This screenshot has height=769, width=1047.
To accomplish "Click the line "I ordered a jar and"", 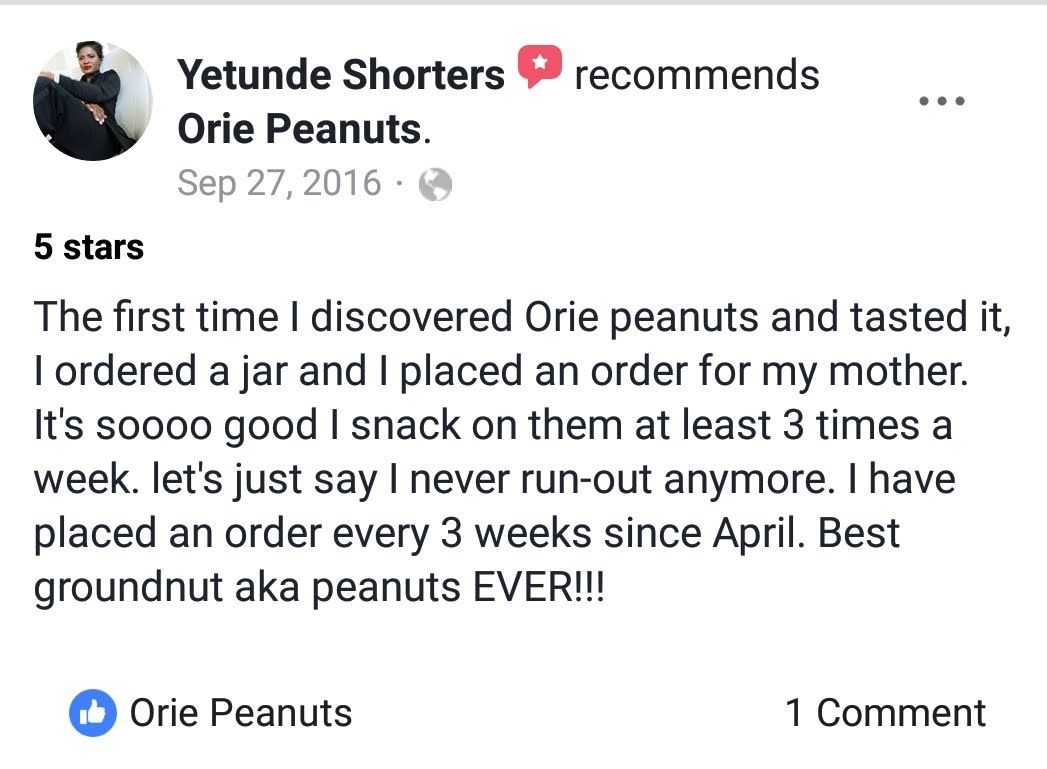I will click(x=200, y=371).
